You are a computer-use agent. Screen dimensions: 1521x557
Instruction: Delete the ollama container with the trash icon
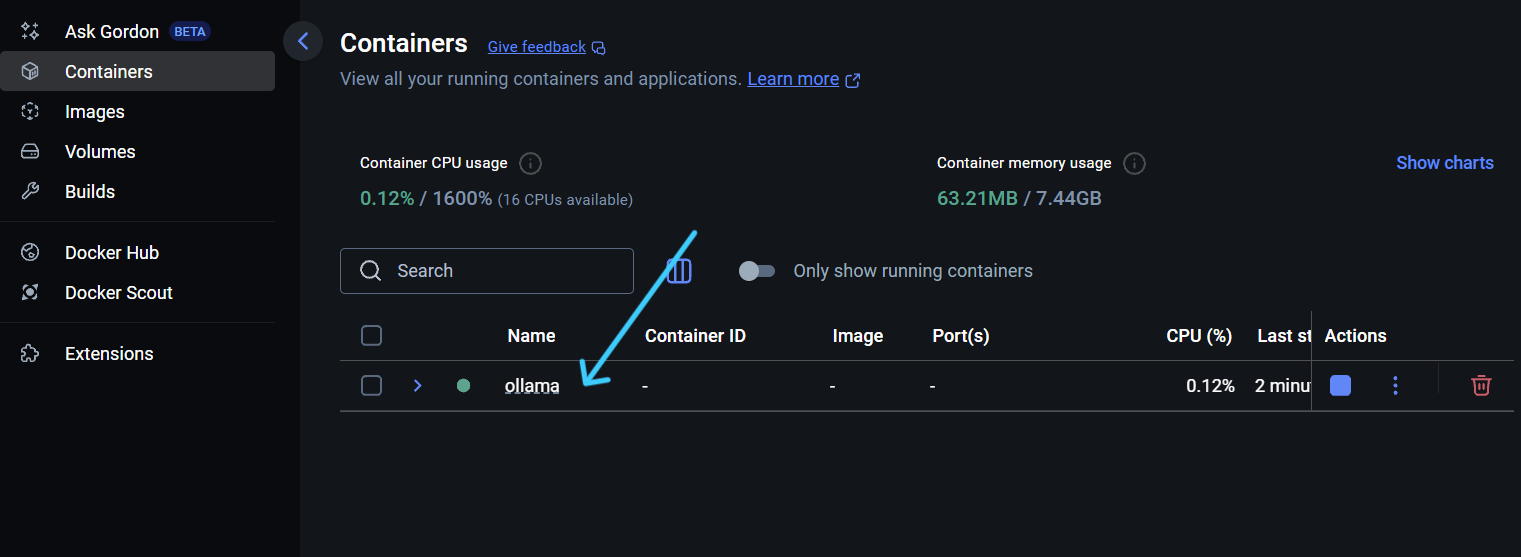click(x=1482, y=385)
